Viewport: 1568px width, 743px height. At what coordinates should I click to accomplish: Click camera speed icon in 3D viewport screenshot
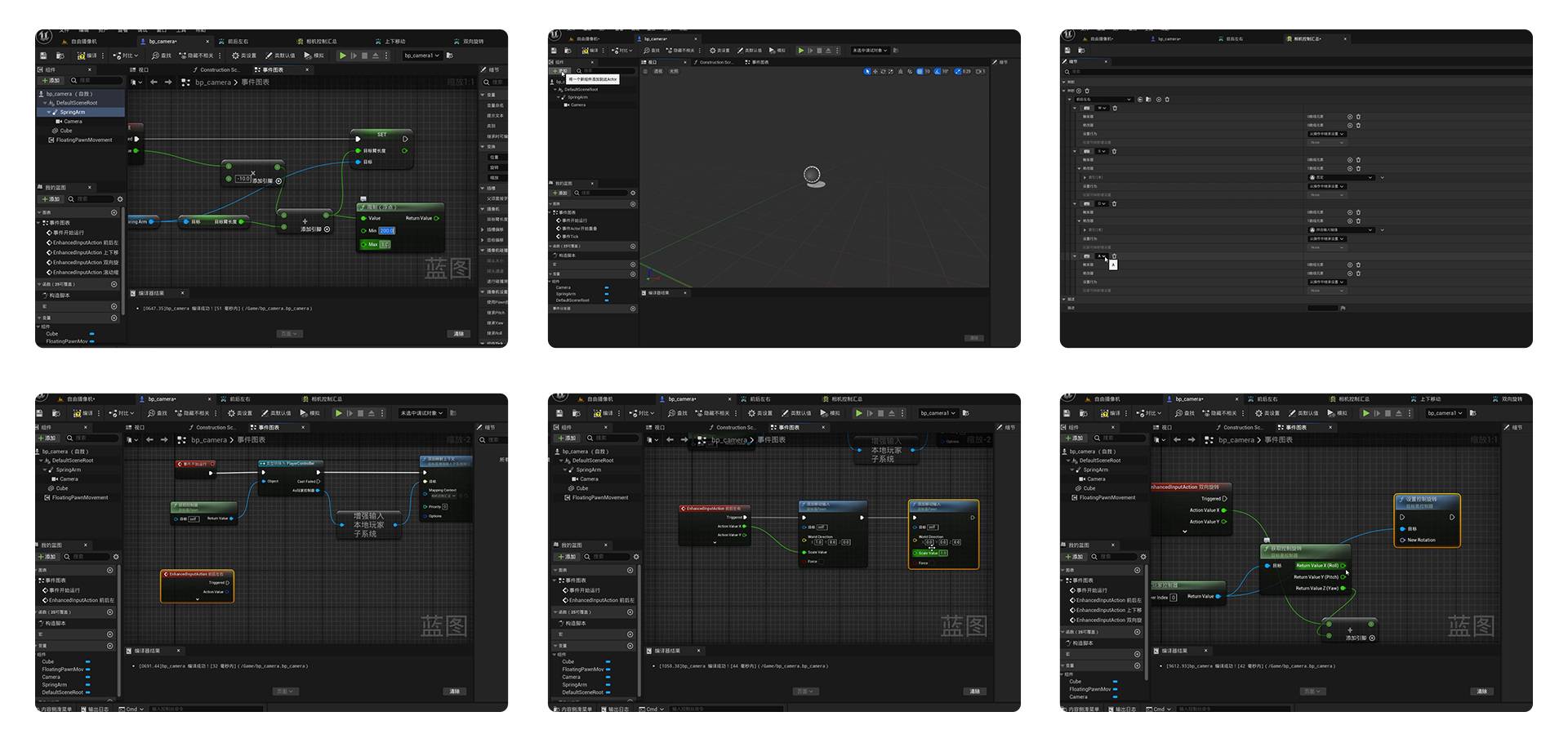pyautogui.click(x=978, y=71)
